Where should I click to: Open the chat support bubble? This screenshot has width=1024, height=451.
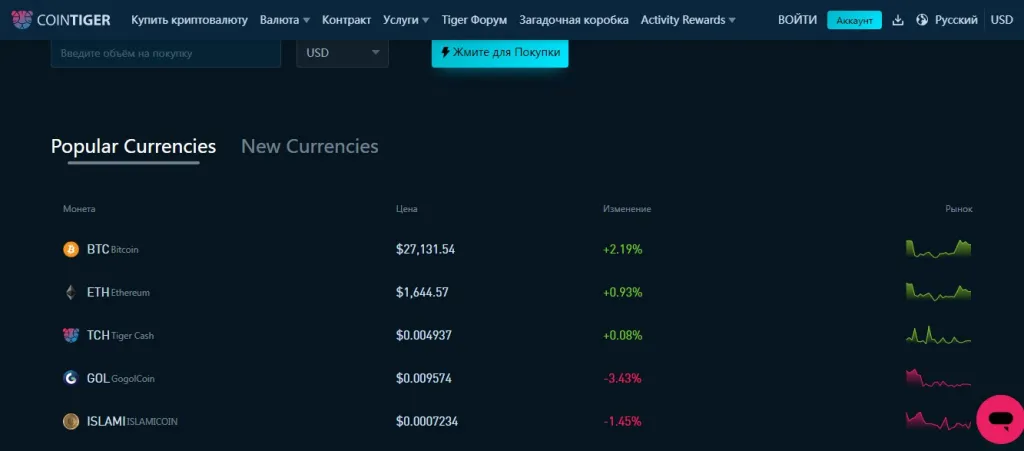pos(1000,419)
